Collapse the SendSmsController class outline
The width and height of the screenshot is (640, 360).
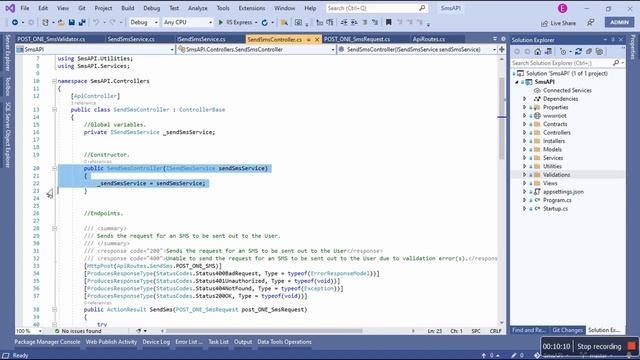(54, 110)
